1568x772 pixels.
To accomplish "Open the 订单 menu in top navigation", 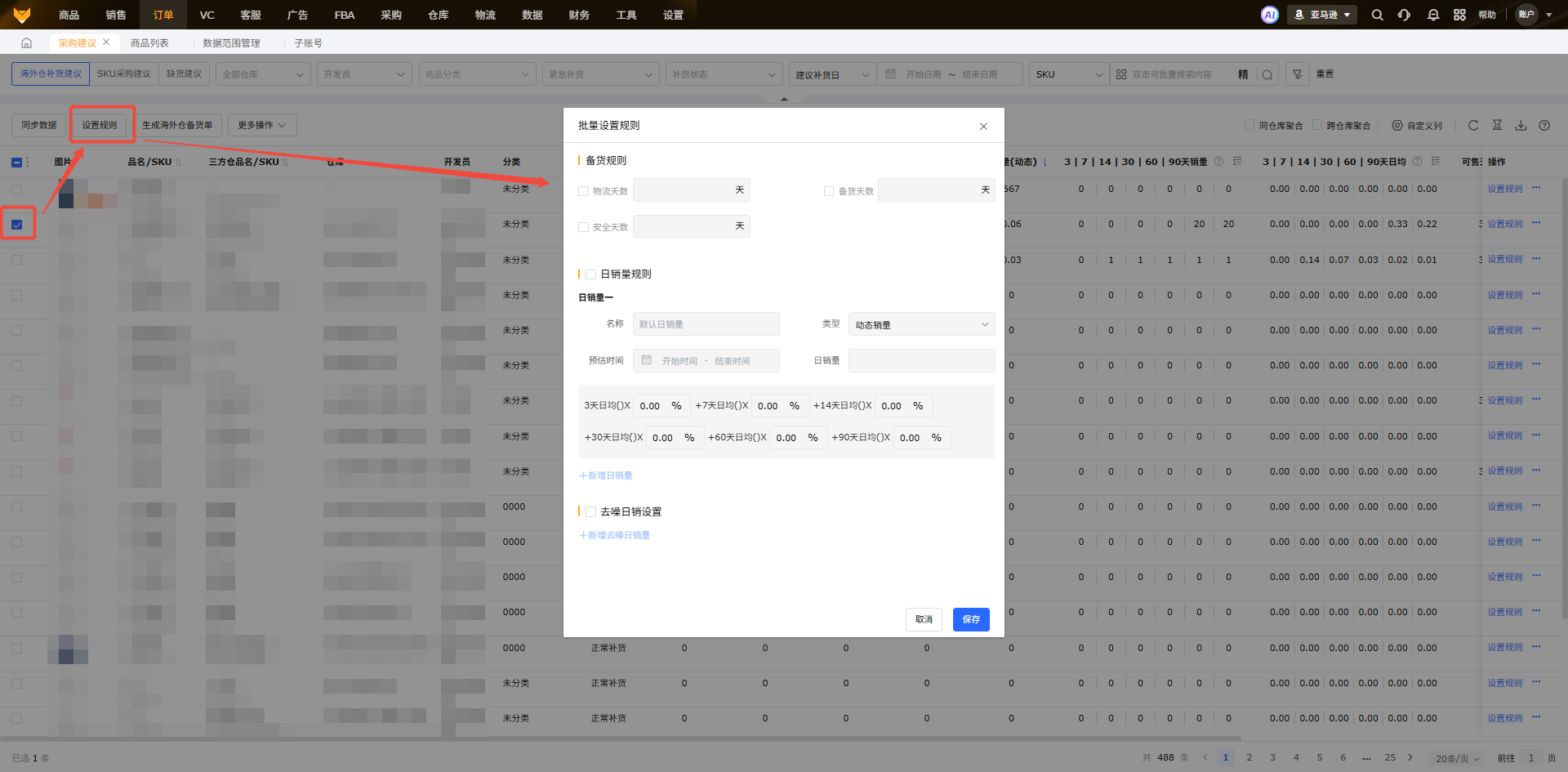I will click(x=163, y=15).
